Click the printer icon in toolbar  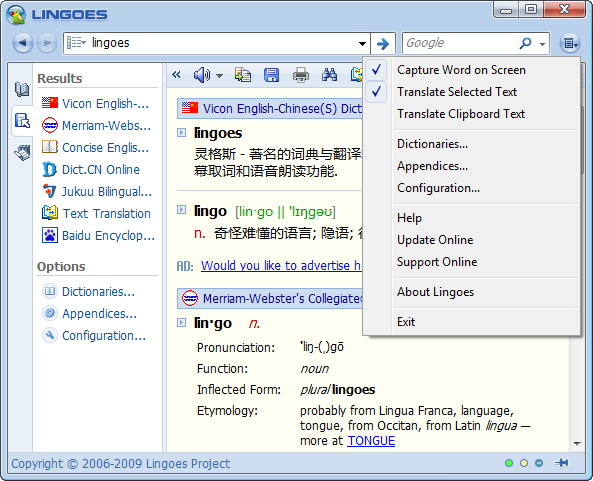coord(301,75)
